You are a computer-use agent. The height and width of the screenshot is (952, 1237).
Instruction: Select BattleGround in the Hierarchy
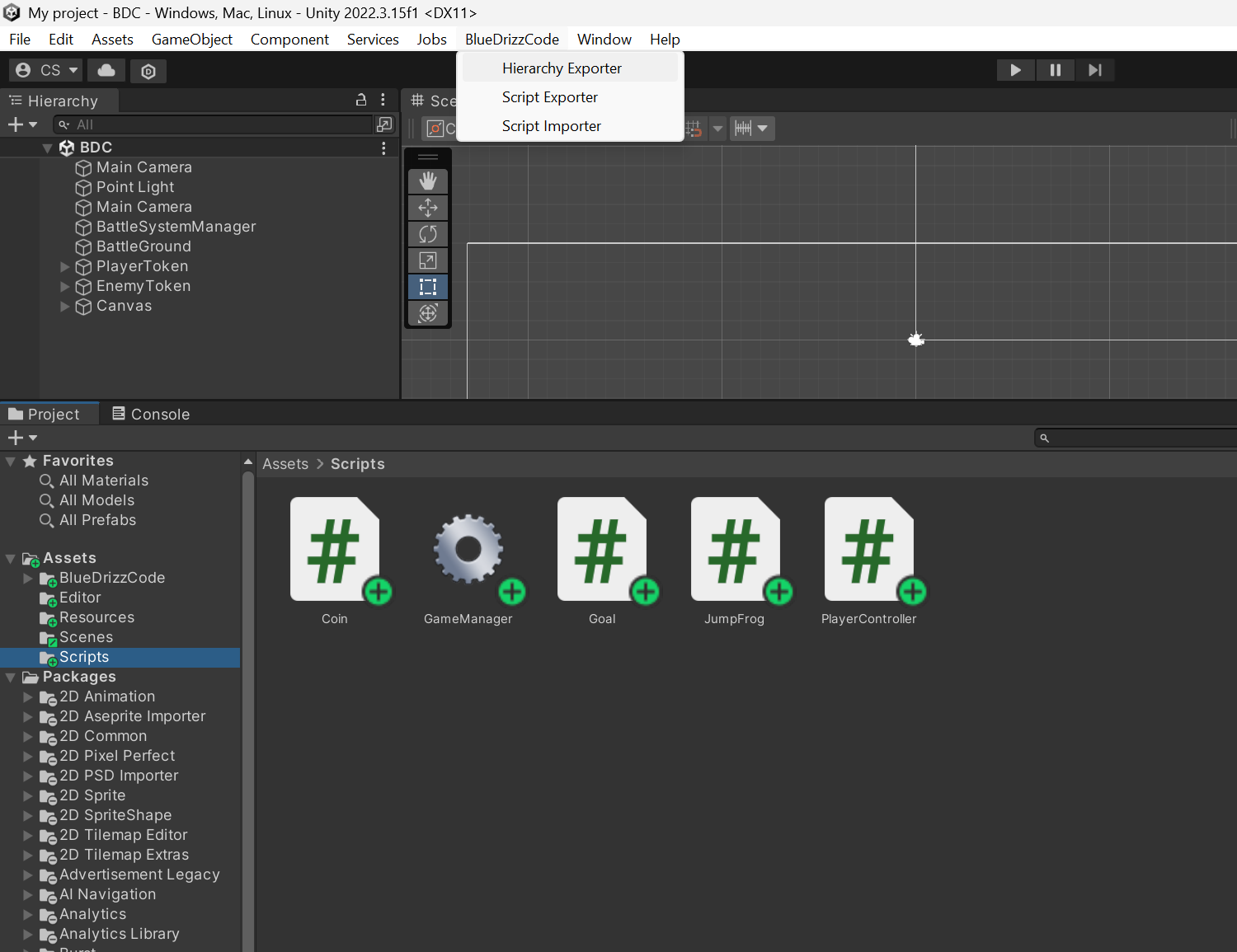point(143,246)
